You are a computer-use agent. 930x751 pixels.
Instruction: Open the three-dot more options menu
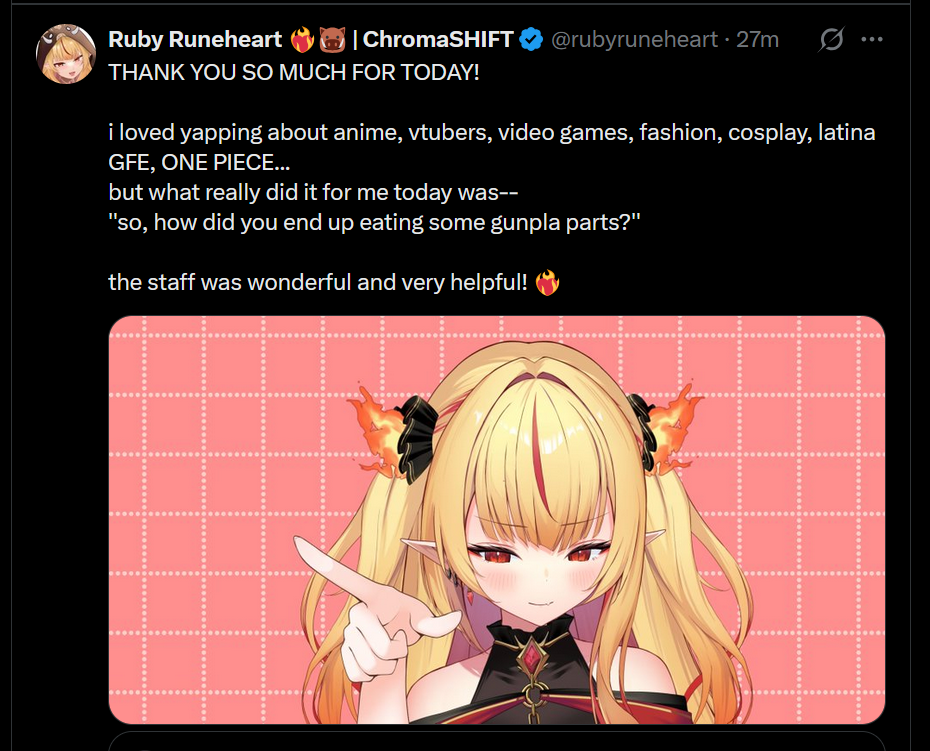point(871,40)
